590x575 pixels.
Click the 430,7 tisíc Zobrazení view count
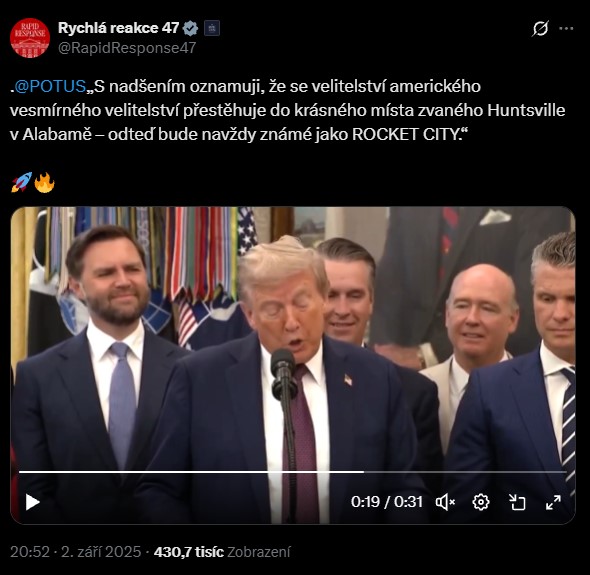point(222,552)
